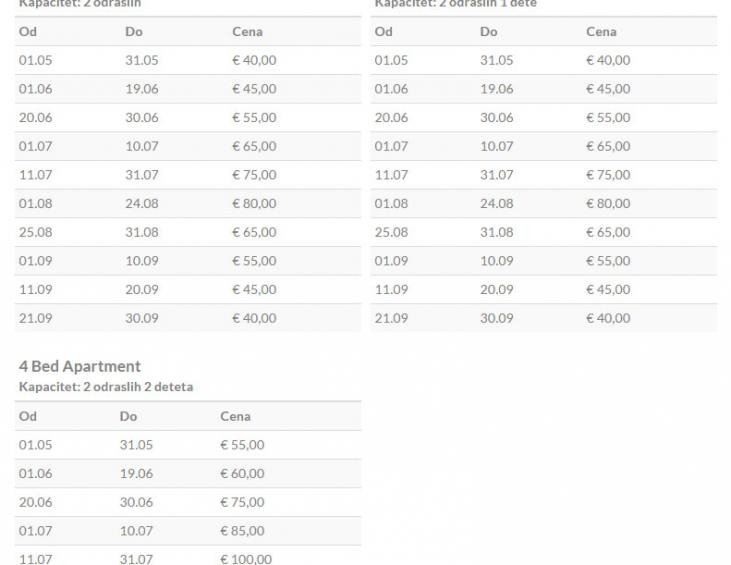The image size is (731, 565).
Task: Click € 65,00 in left table's 25.08 row
Action: point(254,233)
